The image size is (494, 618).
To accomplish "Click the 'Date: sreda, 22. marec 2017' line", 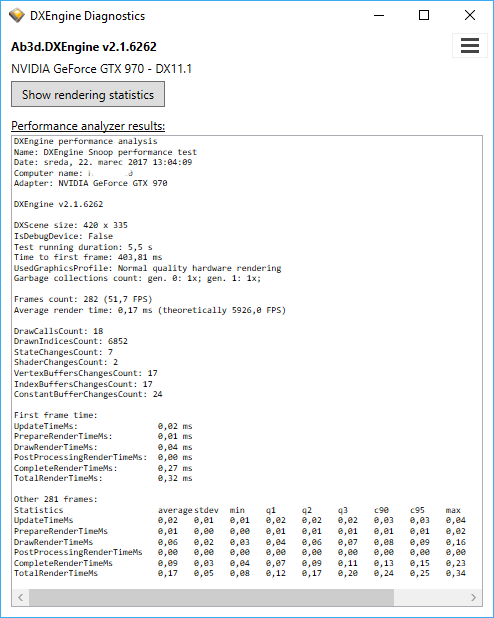I will click(103, 162).
